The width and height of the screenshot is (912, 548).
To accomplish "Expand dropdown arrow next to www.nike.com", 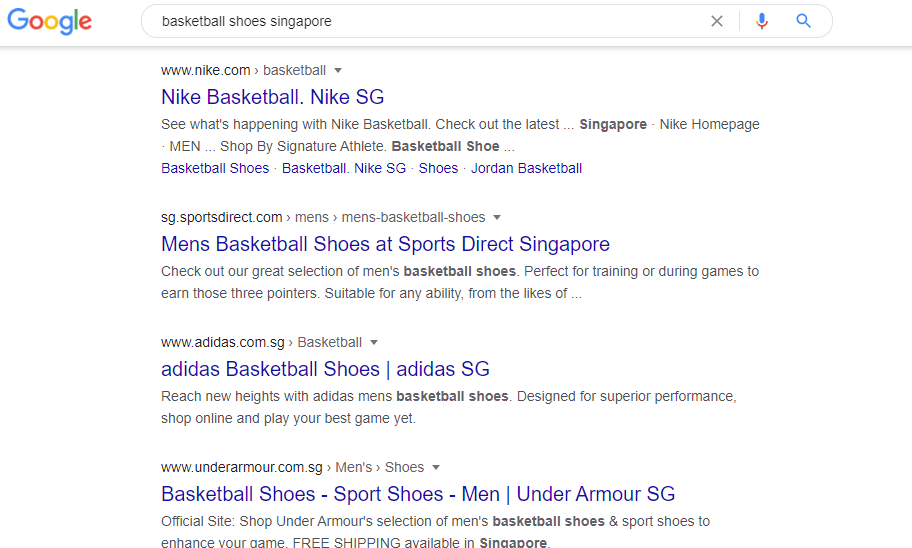I will point(338,70).
